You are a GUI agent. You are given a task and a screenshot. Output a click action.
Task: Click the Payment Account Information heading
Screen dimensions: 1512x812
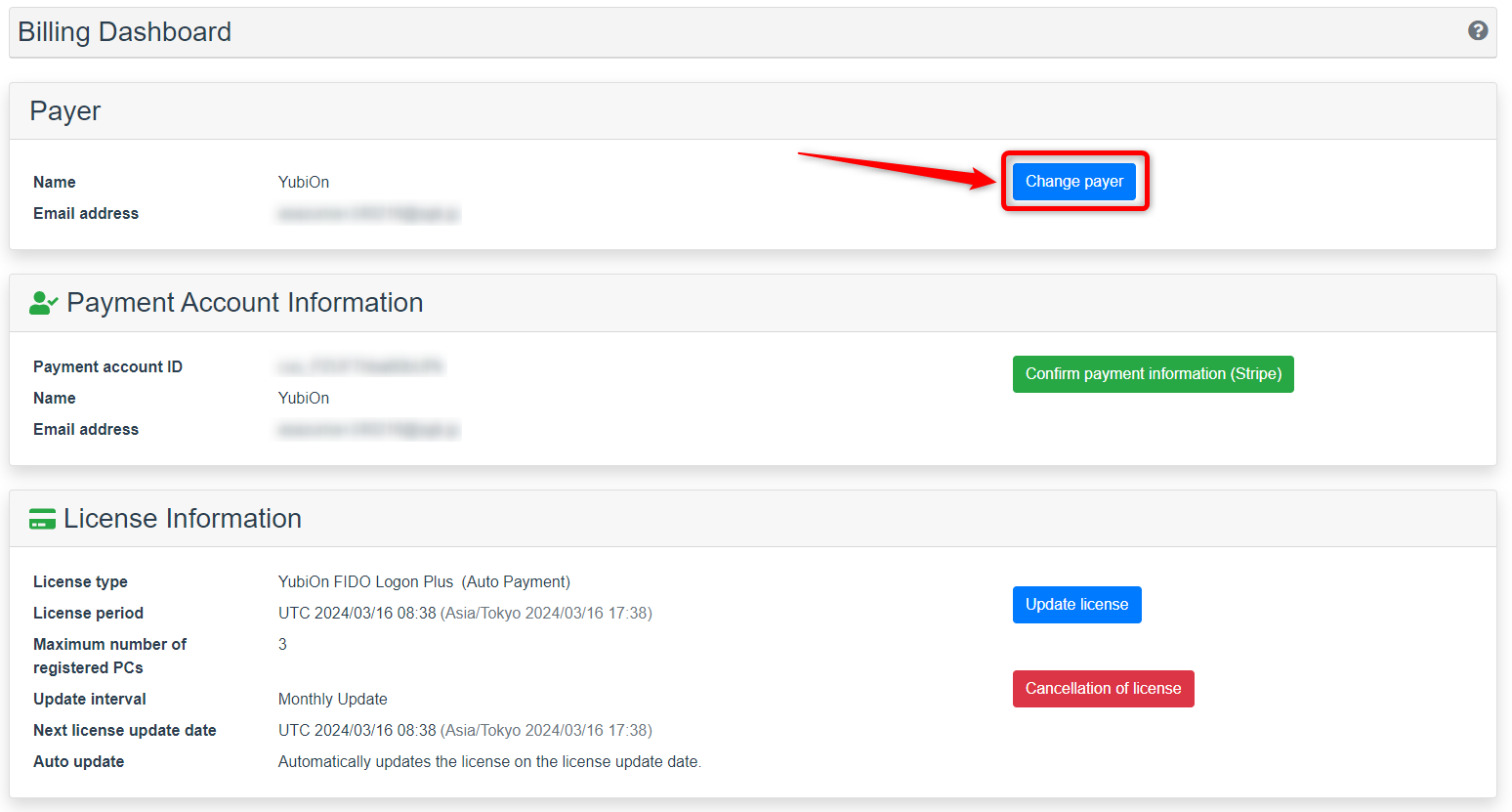(x=245, y=303)
